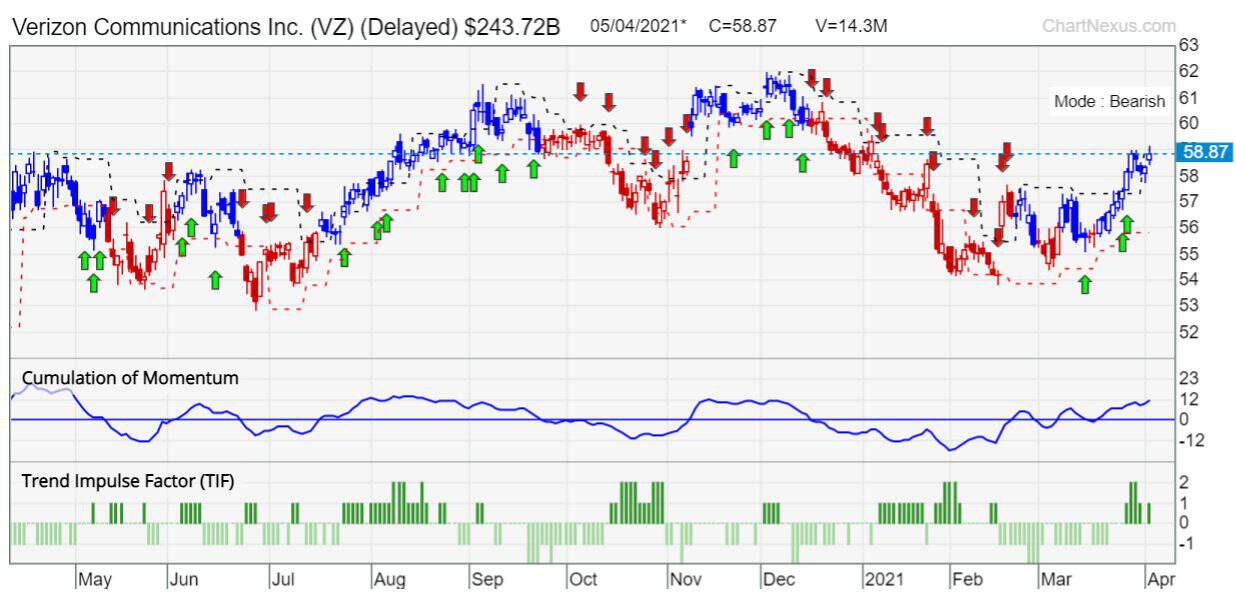Image resolution: width=1236 pixels, height=595 pixels.
Task: Click the Mar label on the time axis
Action: [1056, 579]
